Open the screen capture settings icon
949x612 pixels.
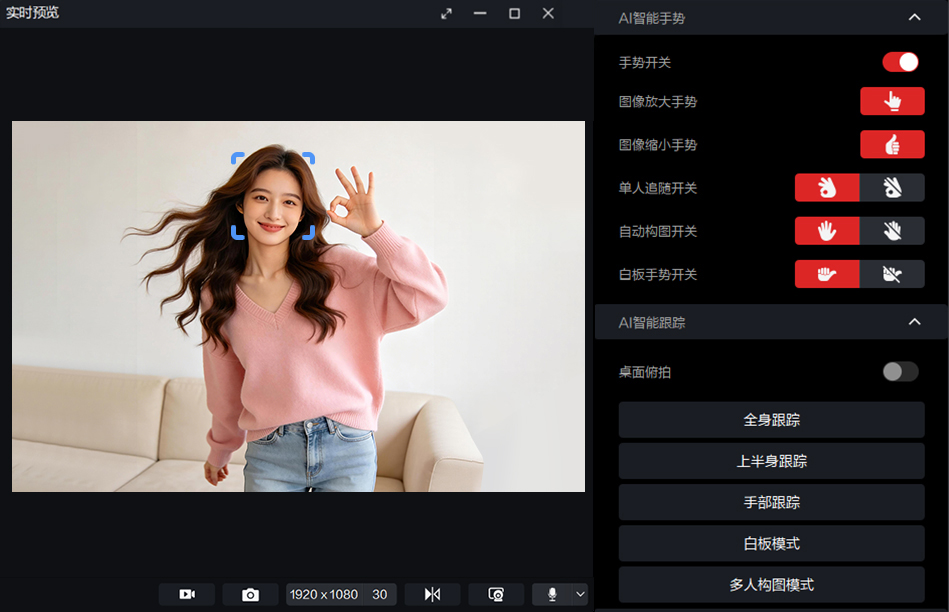[x=496, y=594]
